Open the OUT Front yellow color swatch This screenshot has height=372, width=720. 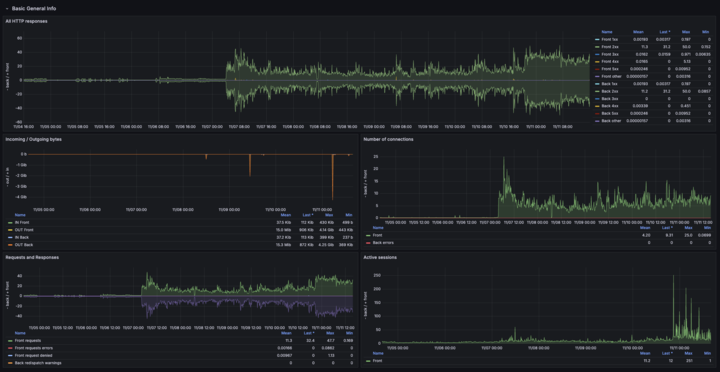[x=10, y=230]
